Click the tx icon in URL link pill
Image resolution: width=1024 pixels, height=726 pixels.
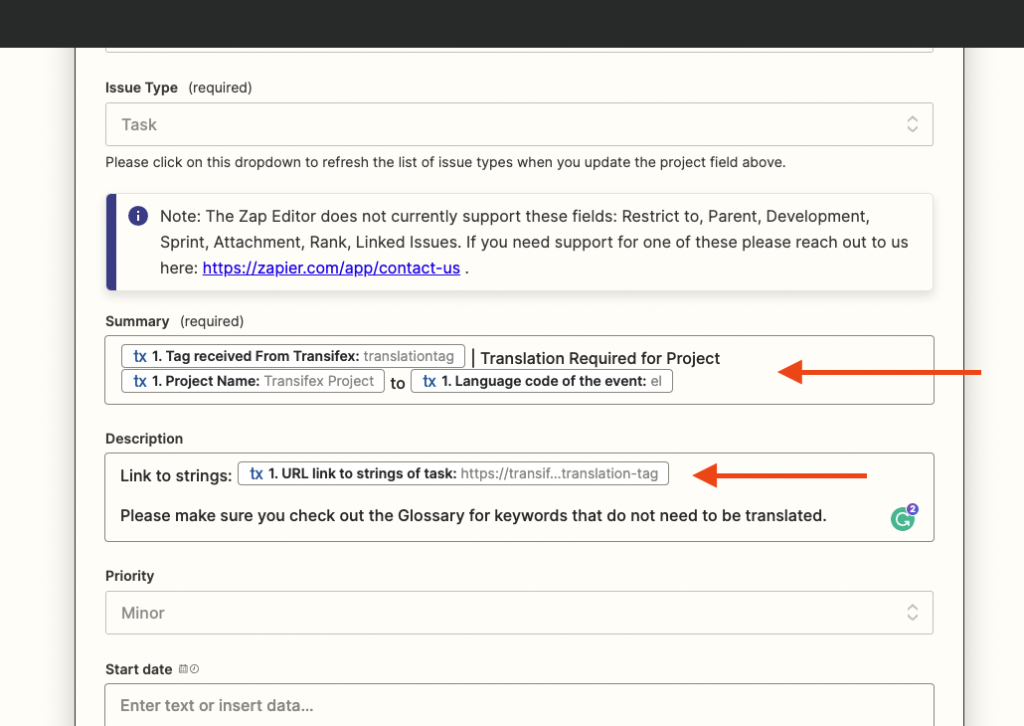pyautogui.click(x=256, y=473)
